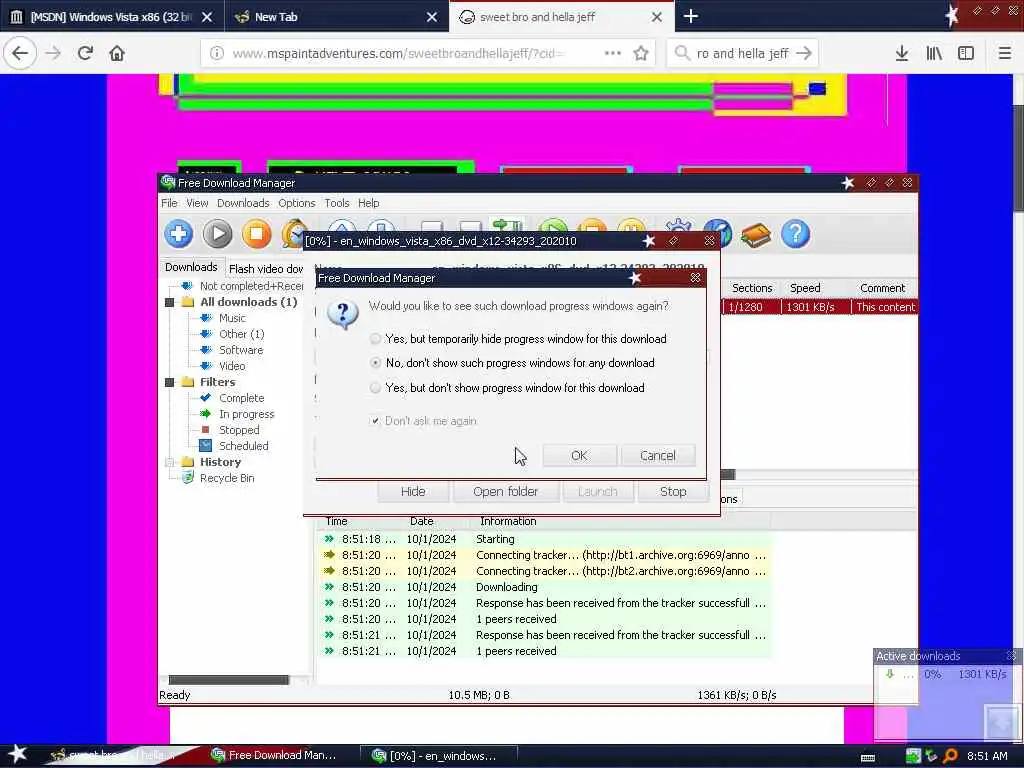Open help via the blue question mark icon
The height and width of the screenshot is (768, 1024).
tap(795, 234)
